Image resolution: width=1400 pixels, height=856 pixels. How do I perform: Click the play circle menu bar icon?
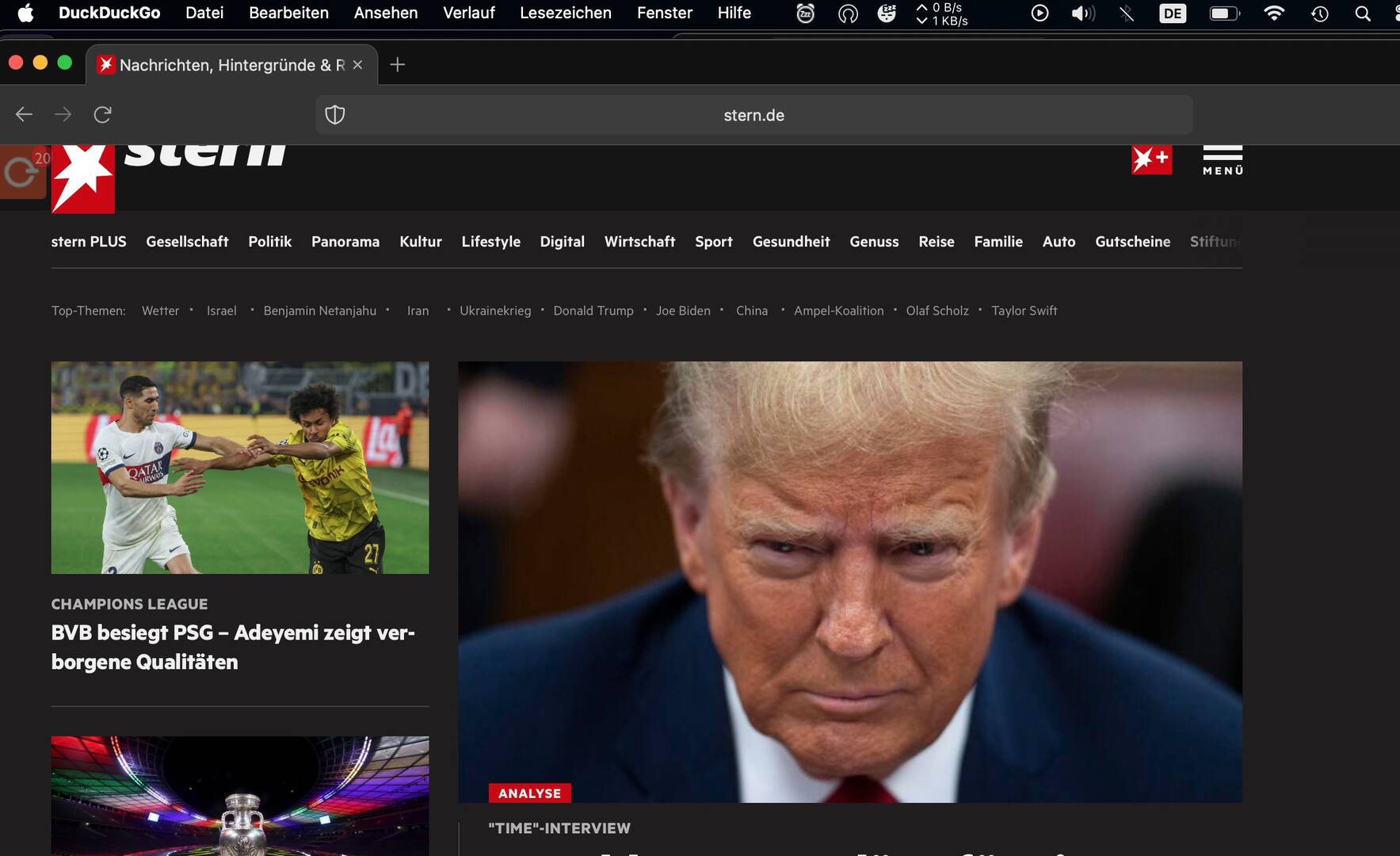[1040, 13]
